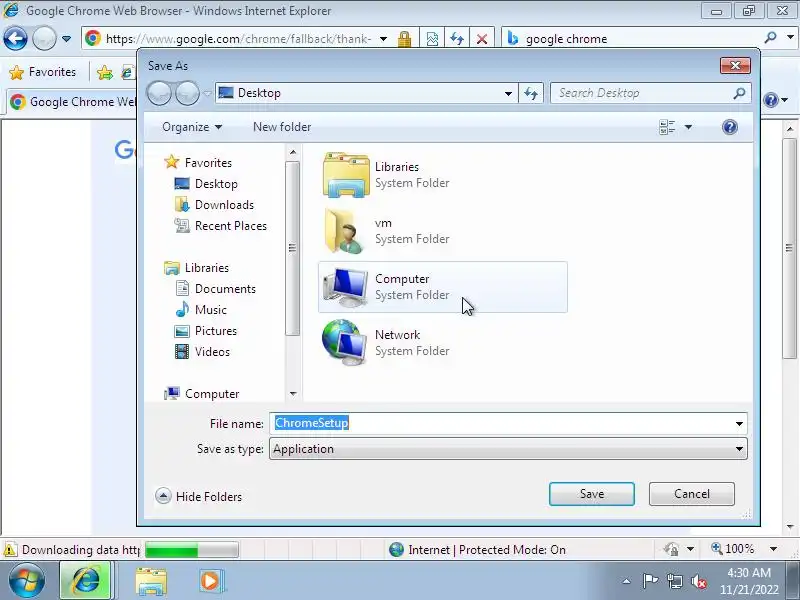The height and width of the screenshot is (600, 800).
Task: Click the Save As dialog forward button
Action: pos(188,93)
